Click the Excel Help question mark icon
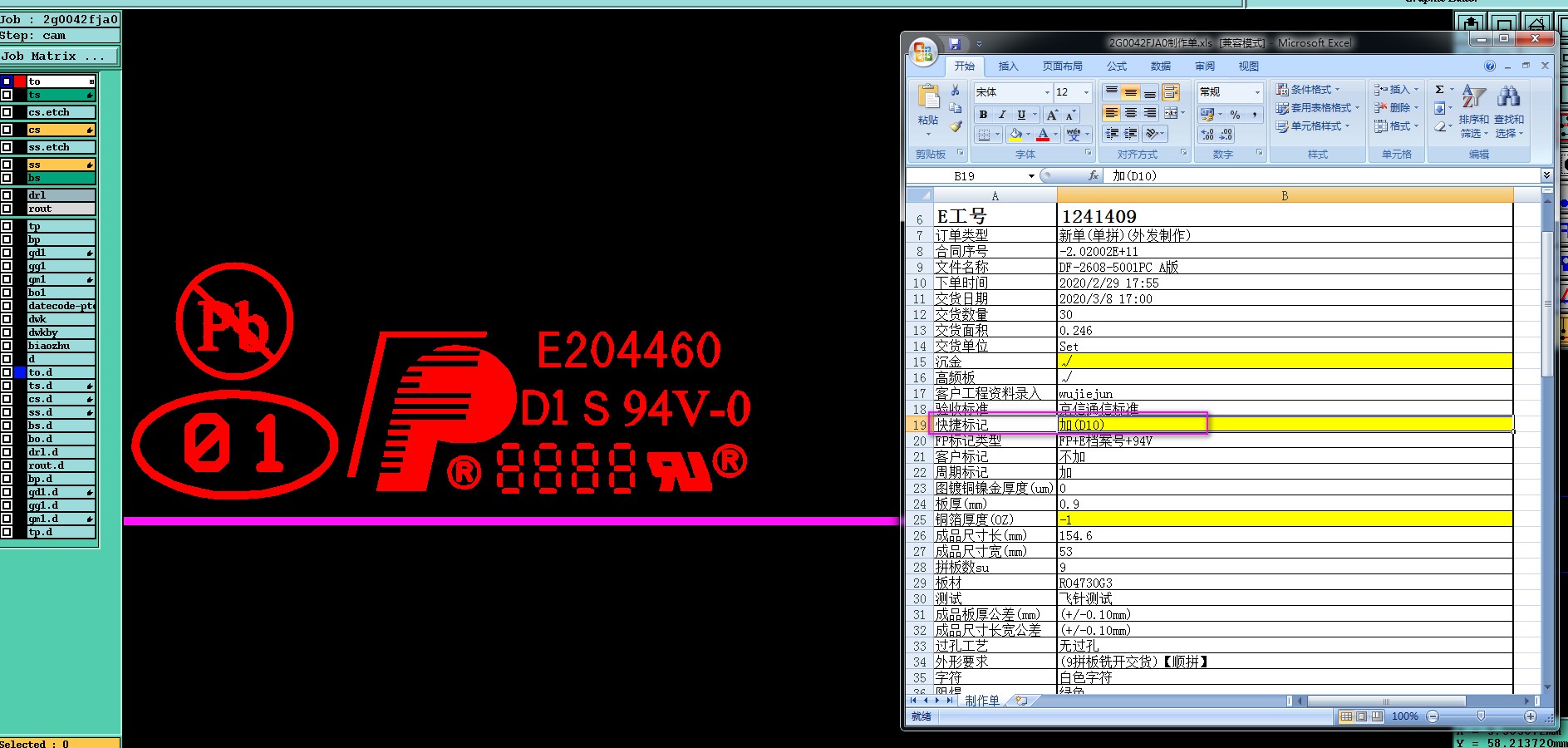Image resolution: width=1568 pixels, height=748 pixels. coord(1490,66)
